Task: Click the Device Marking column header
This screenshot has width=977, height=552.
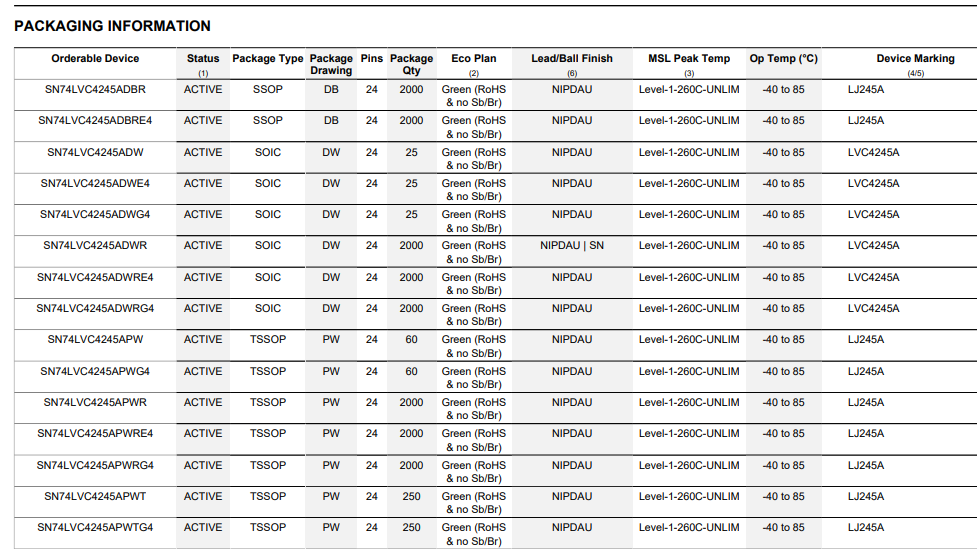Action: (x=915, y=59)
